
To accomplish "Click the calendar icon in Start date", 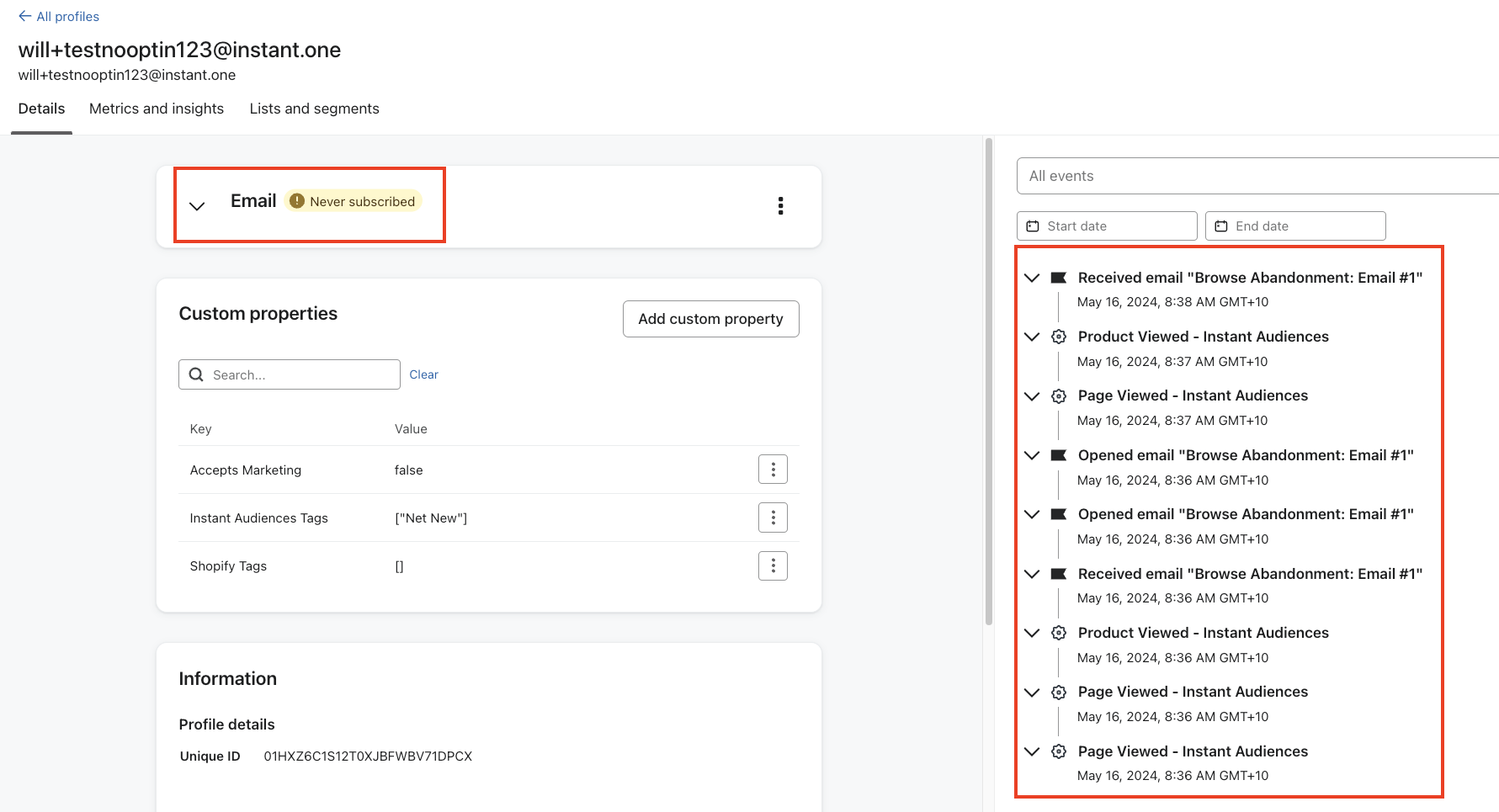I will (x=1033, y=226).
